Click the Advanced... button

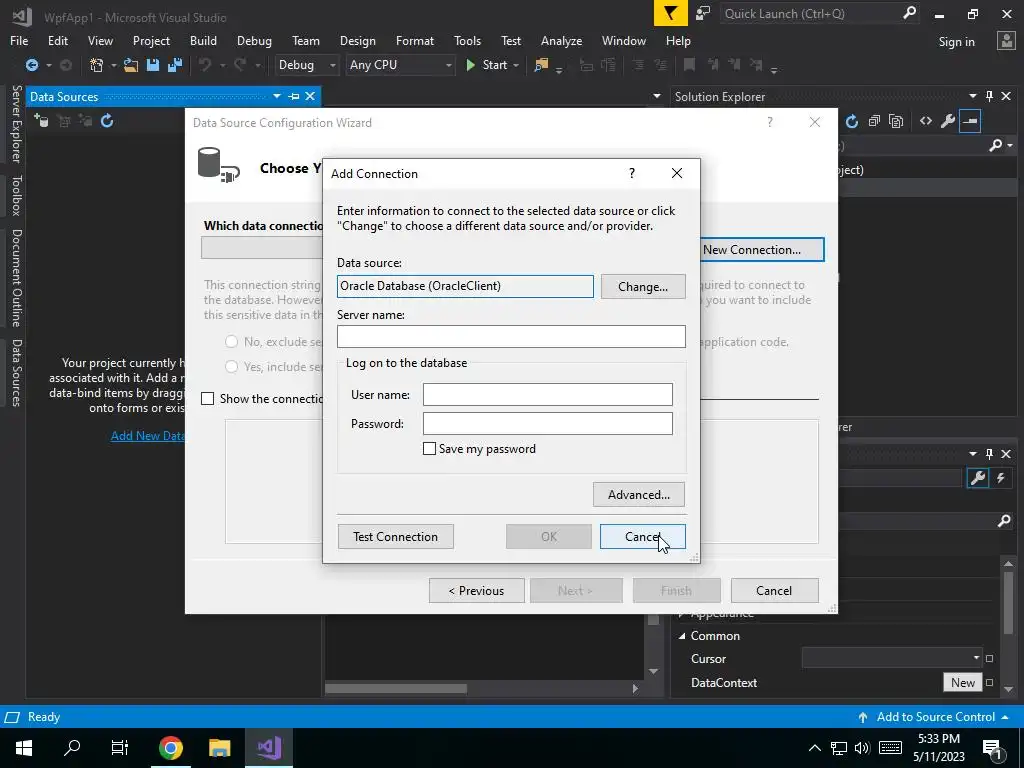coord(639,494)
